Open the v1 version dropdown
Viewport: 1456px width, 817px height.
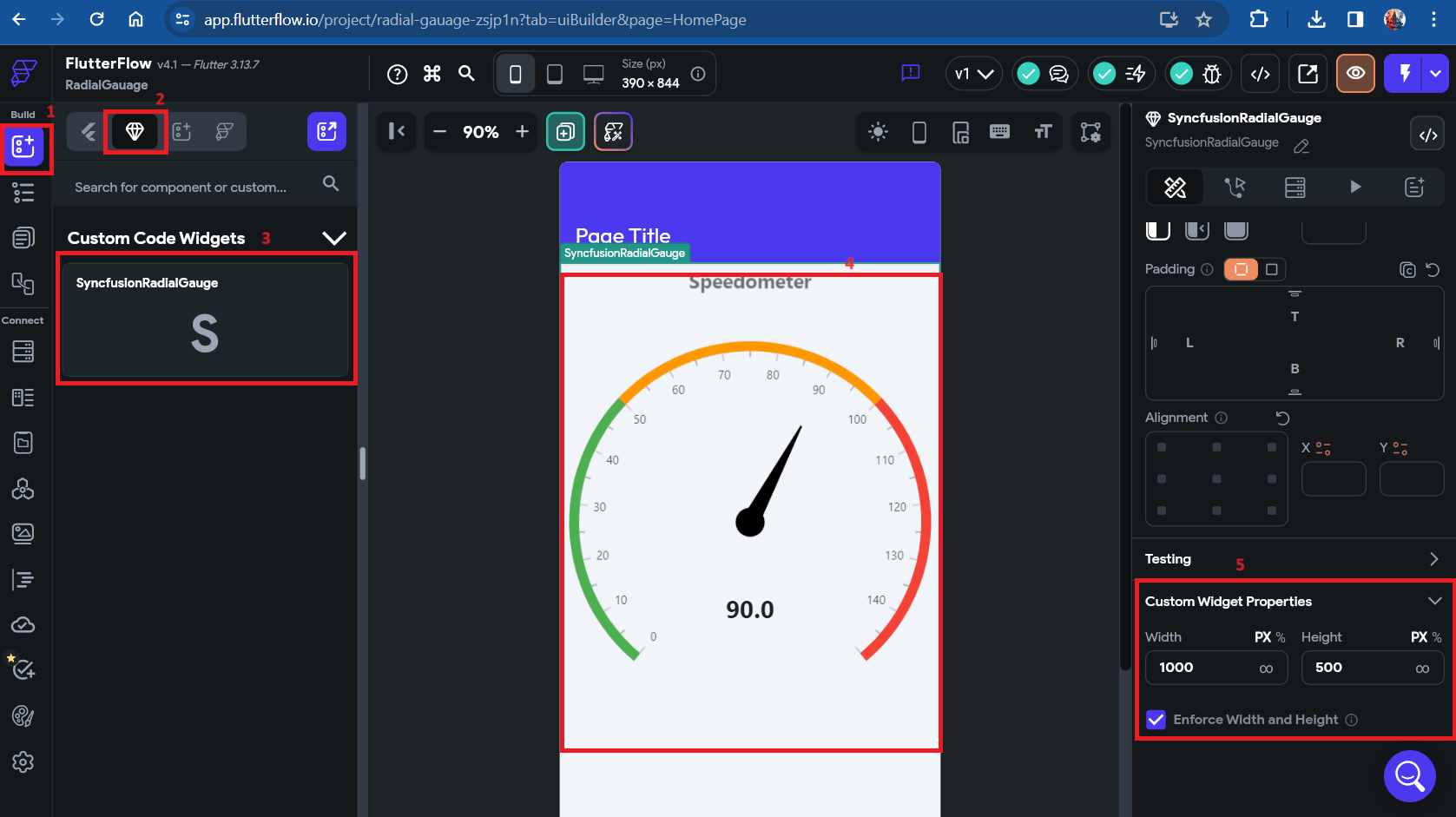coord(974,74)
